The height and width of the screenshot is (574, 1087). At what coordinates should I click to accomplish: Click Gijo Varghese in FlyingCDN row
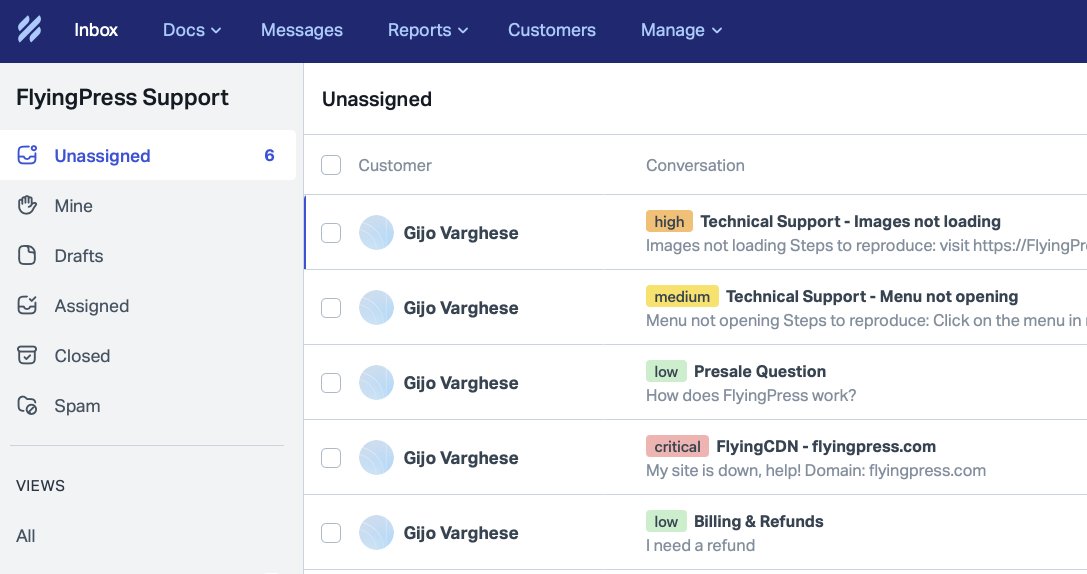461,458
